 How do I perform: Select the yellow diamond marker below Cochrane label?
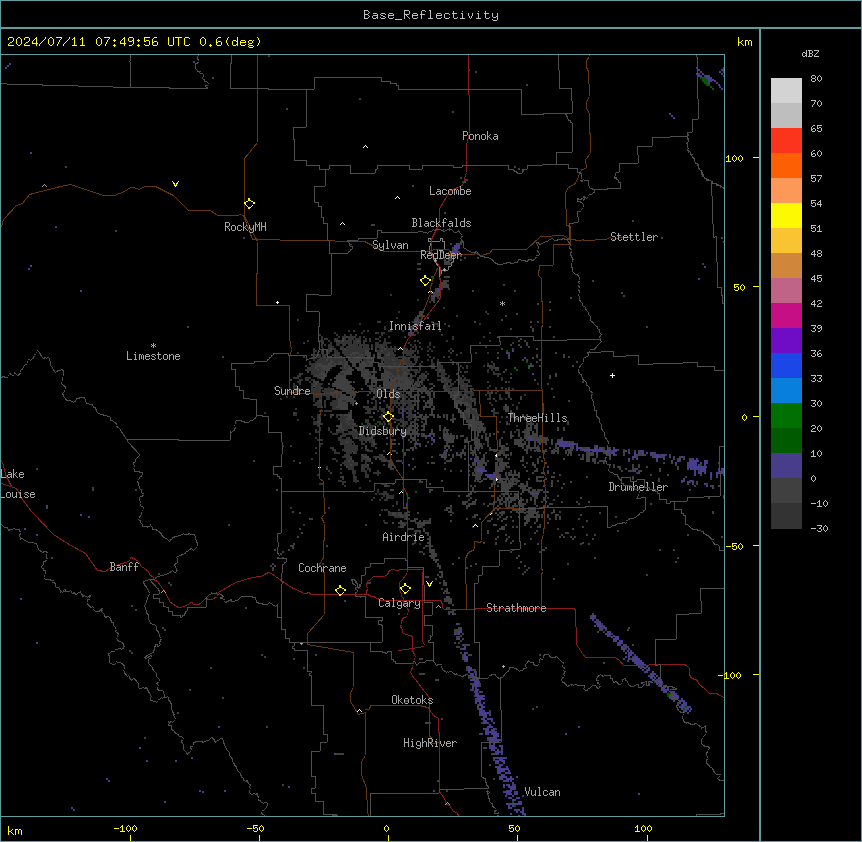click(340, 590)
